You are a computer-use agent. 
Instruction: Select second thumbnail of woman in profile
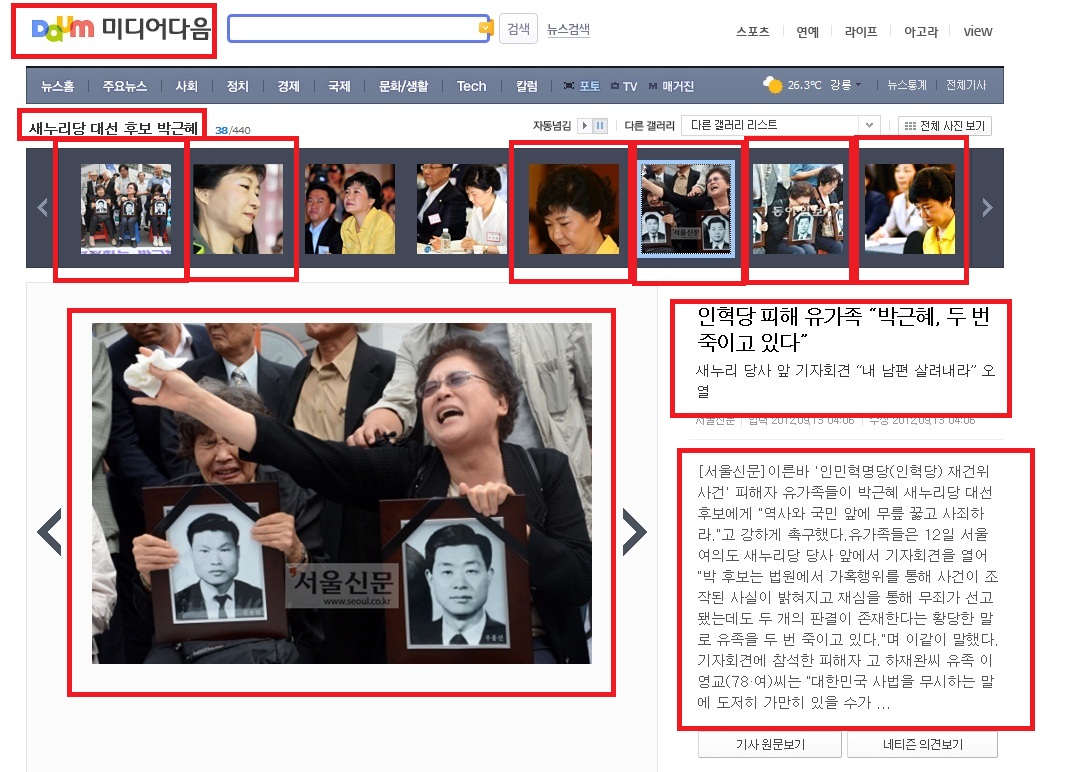238,209
